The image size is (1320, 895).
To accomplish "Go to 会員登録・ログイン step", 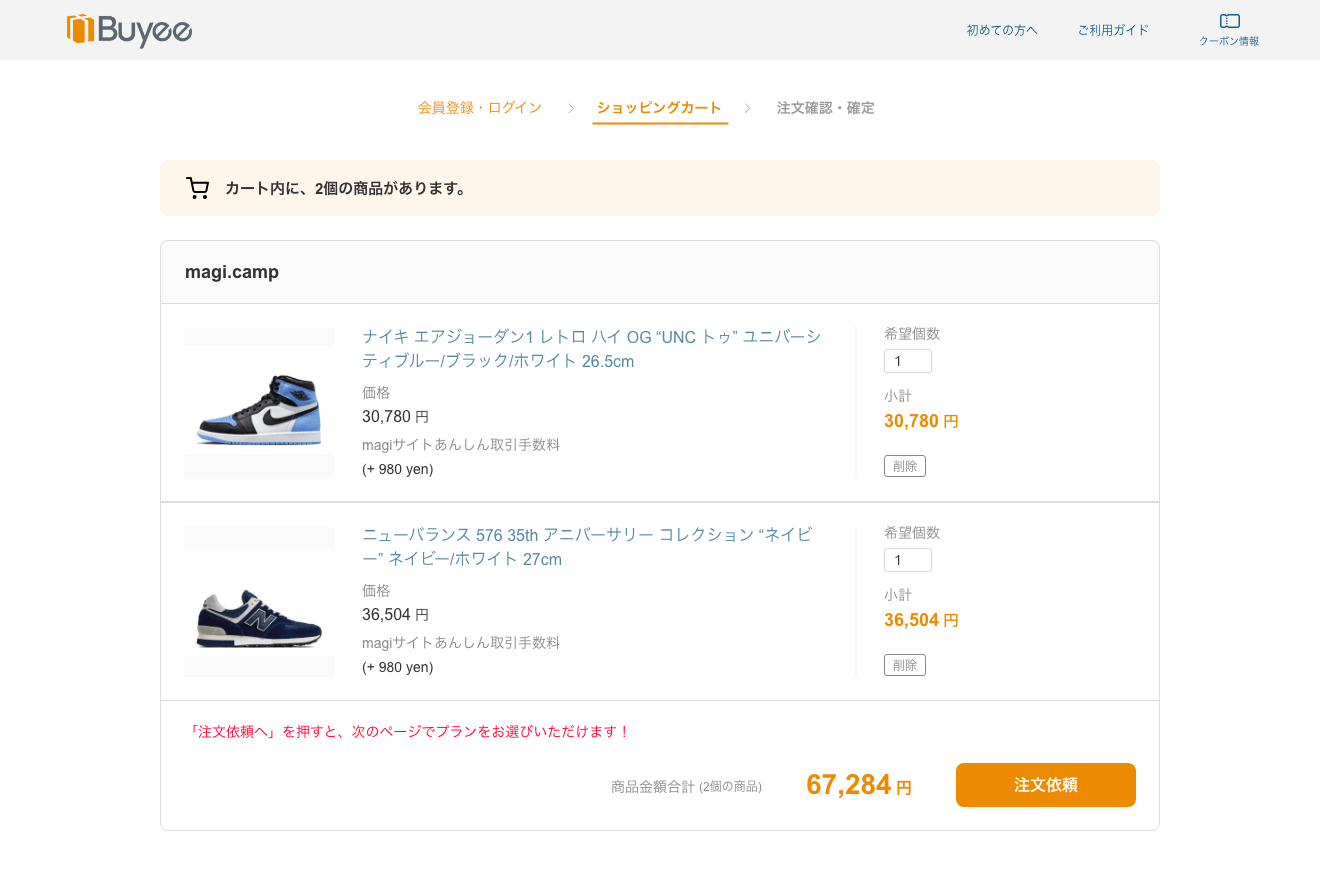I will (480, 108).
